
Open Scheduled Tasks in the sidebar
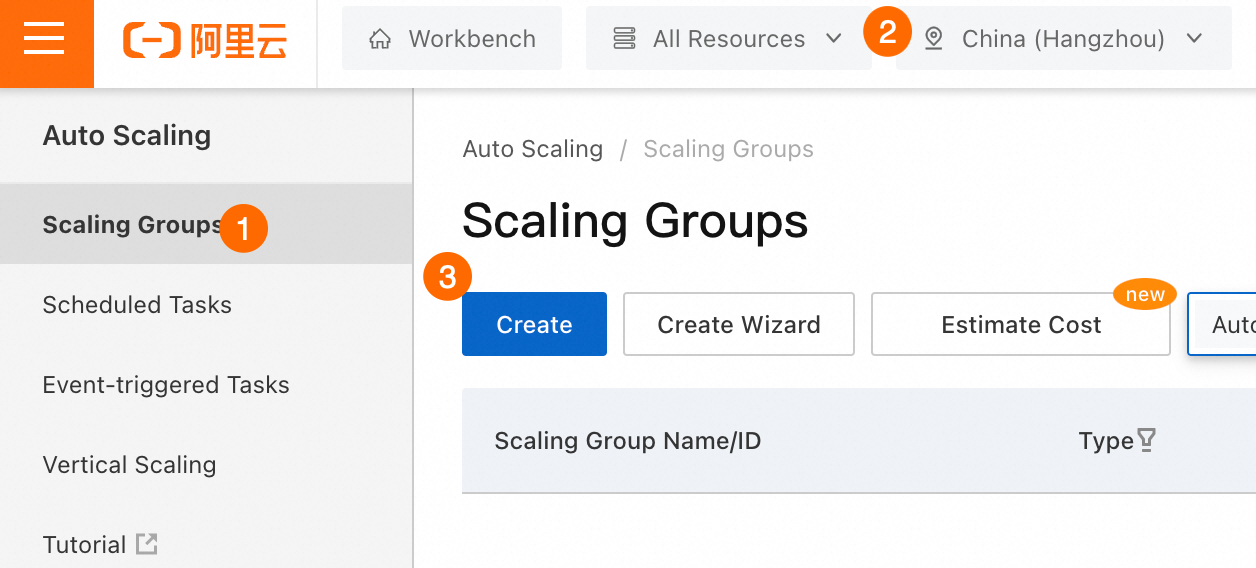137,305
